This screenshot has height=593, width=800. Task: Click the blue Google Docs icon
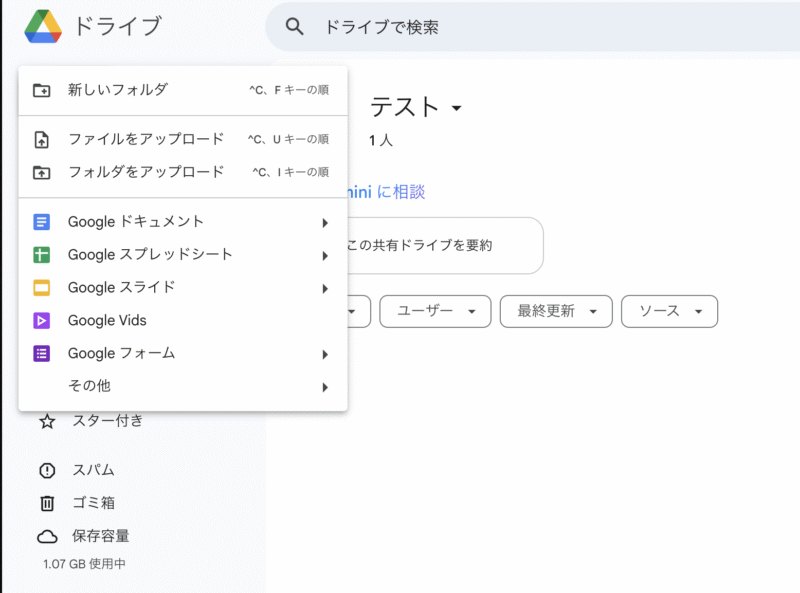(x=42, y=222)
